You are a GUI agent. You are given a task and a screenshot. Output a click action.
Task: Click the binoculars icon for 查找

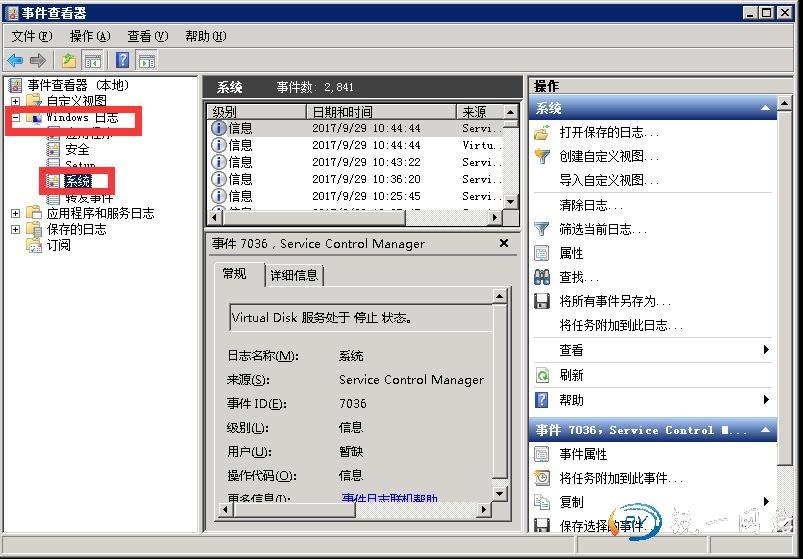[542, 277]
